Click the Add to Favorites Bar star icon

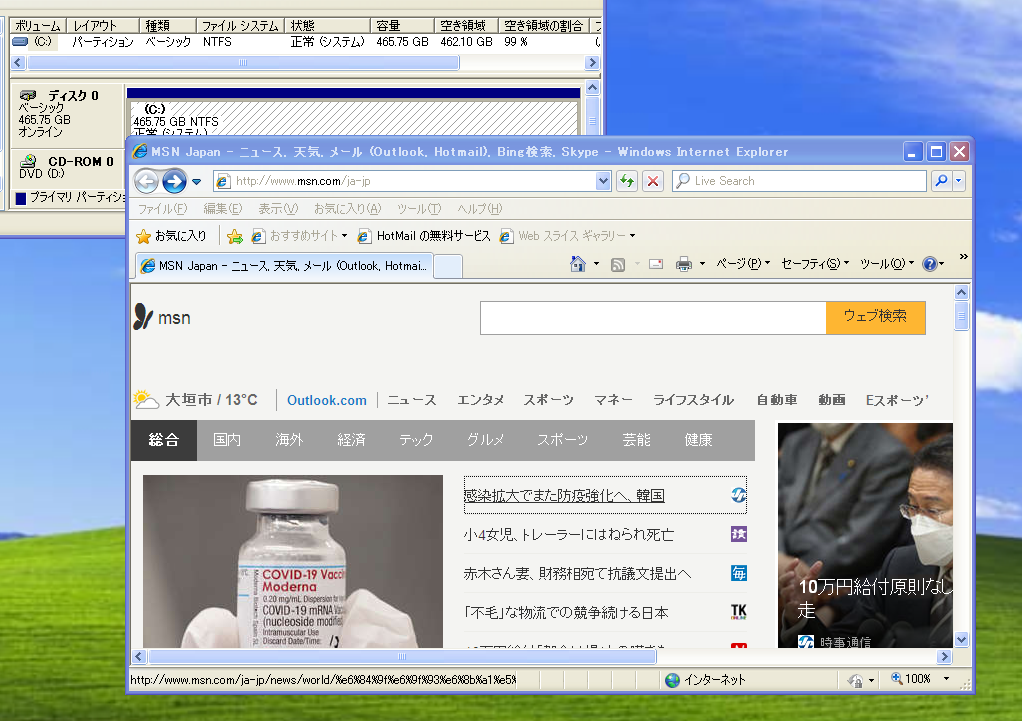(235, 236)
